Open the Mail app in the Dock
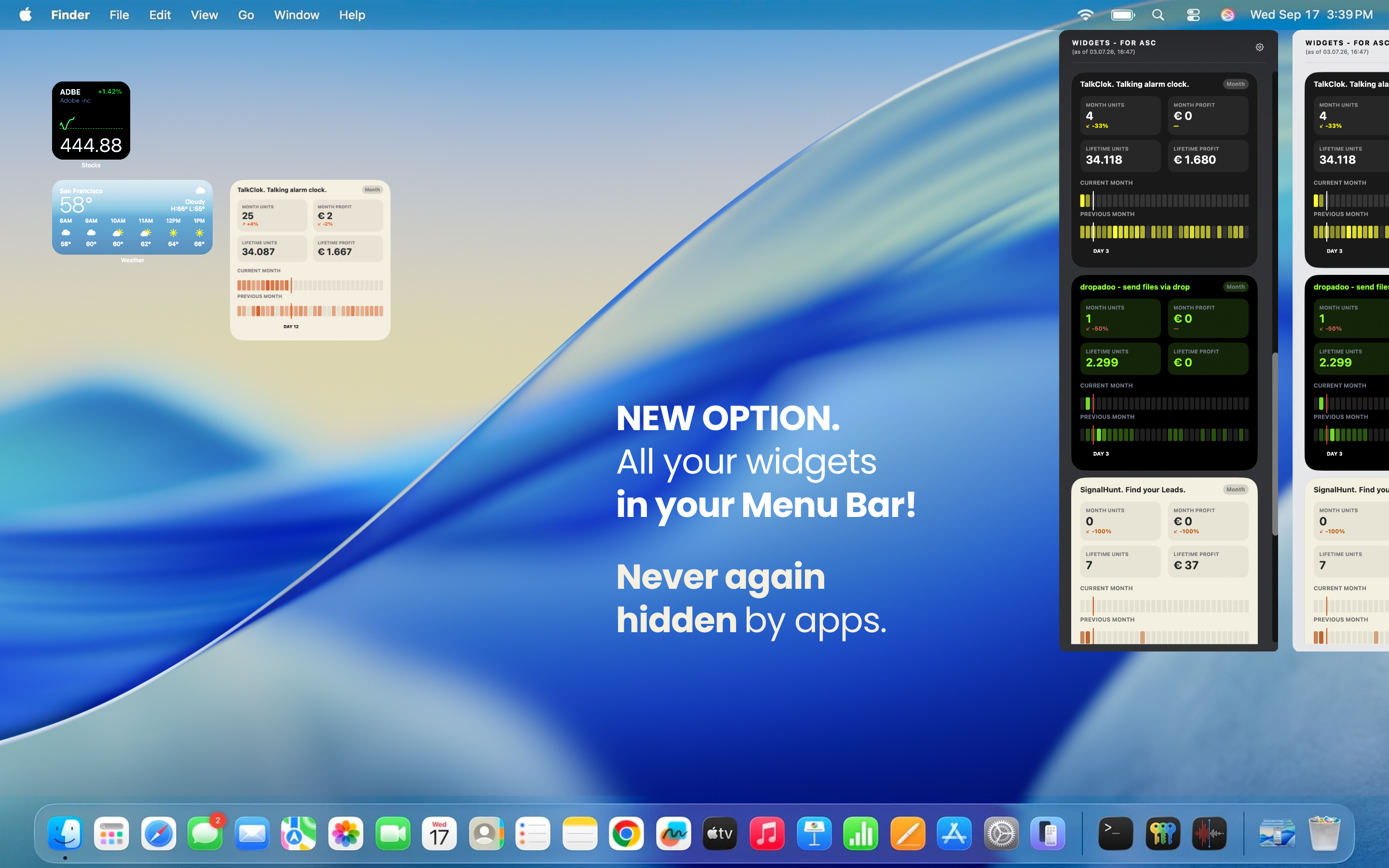 point(252,833)
